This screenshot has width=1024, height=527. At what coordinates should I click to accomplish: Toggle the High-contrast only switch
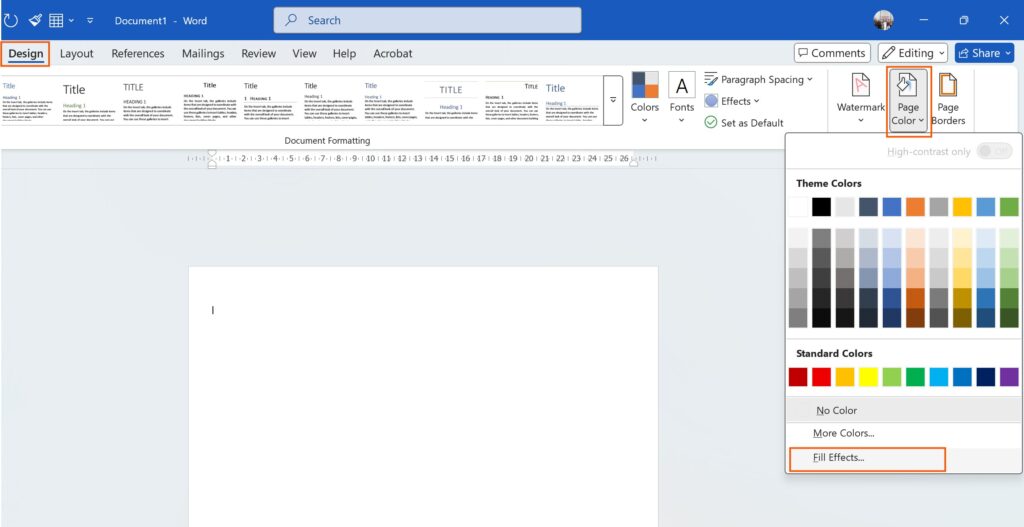click(x=994, y=152)
